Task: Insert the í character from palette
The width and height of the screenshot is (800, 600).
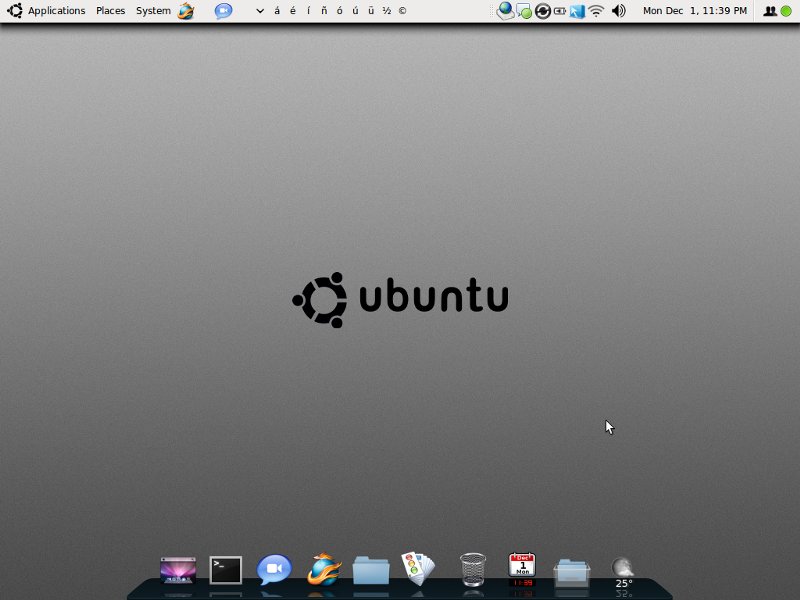Action: point(308,11)
